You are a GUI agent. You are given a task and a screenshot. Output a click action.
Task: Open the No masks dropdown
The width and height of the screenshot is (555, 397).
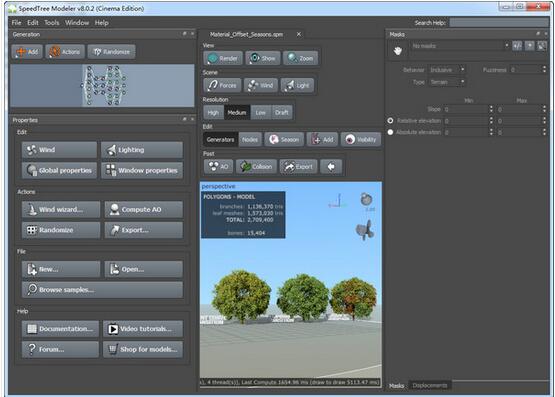point(460,46)
